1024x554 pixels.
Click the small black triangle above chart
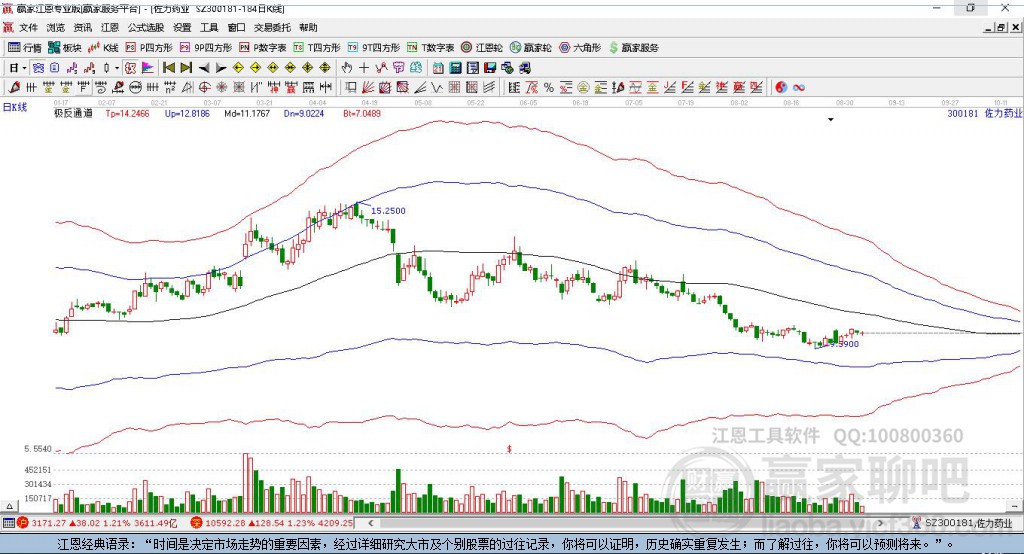[831, 120]
